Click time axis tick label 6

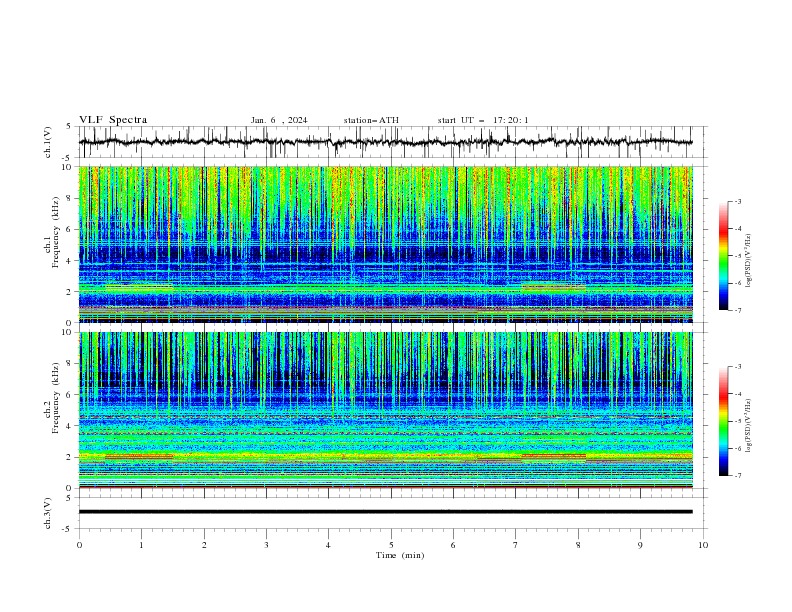[x=453, y=545]
